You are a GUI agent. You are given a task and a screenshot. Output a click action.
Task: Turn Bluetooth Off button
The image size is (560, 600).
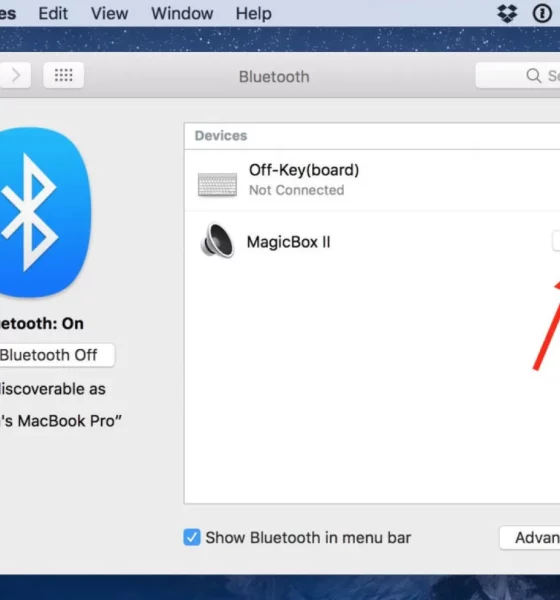pos(57,355)
